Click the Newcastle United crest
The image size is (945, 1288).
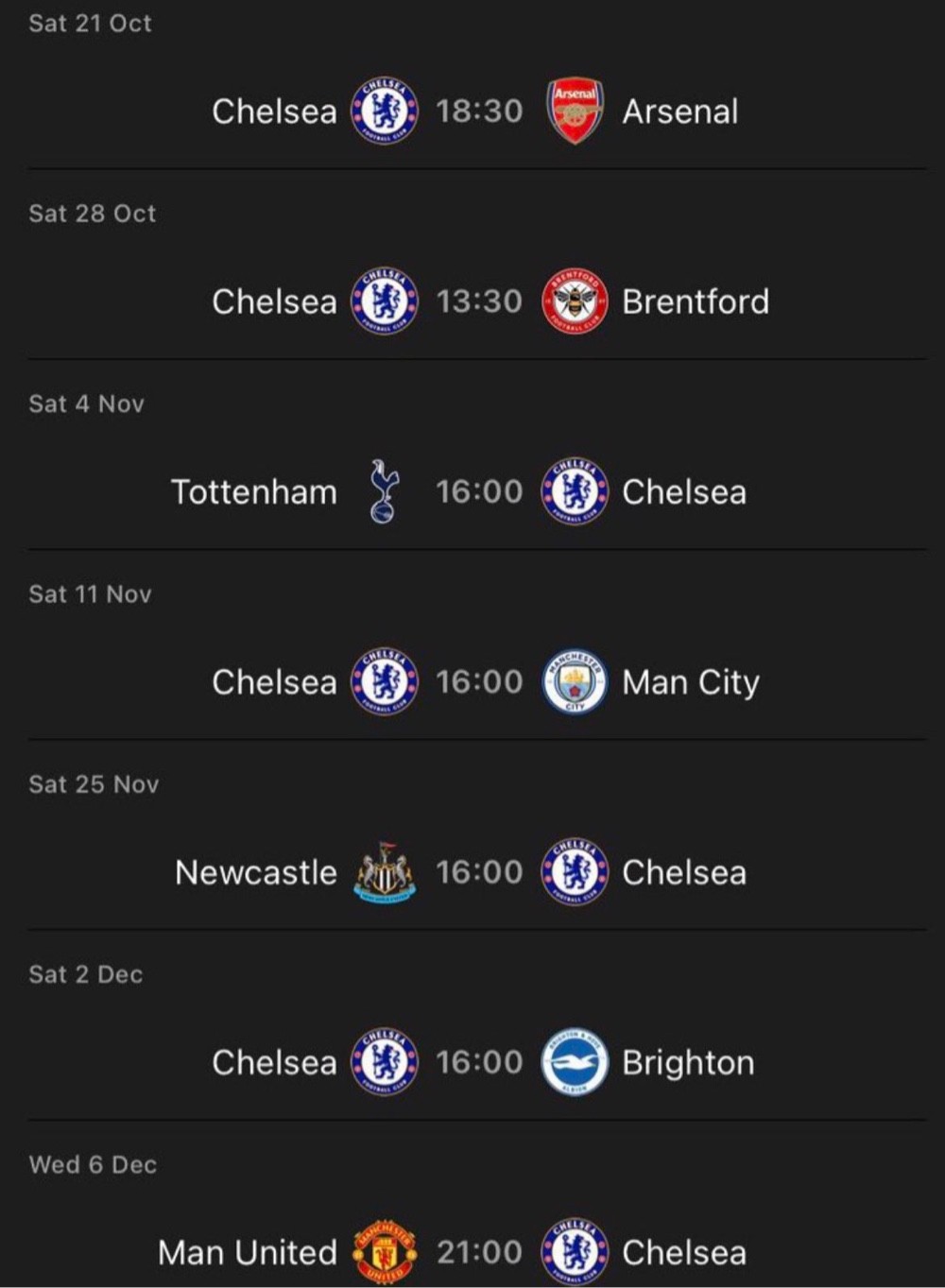coord(384,872)
